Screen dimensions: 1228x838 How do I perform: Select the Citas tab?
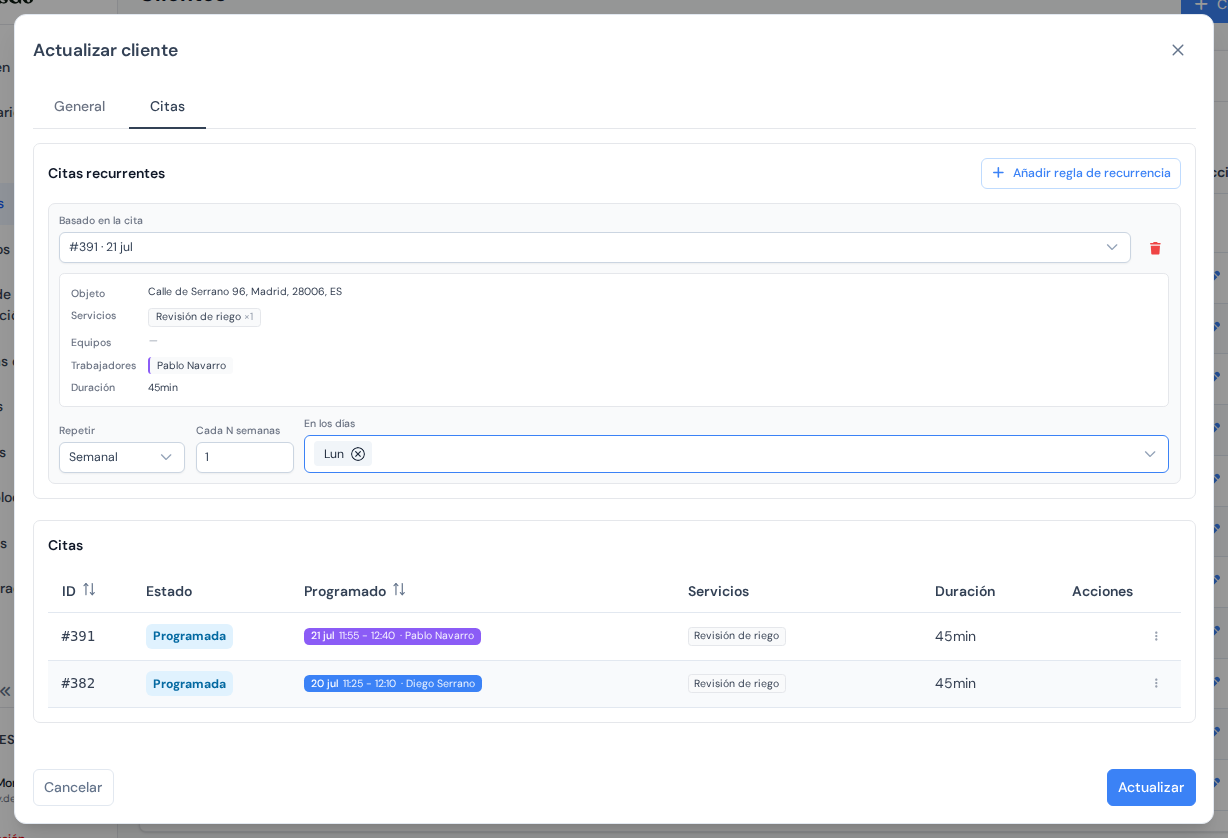click(167, 106)
